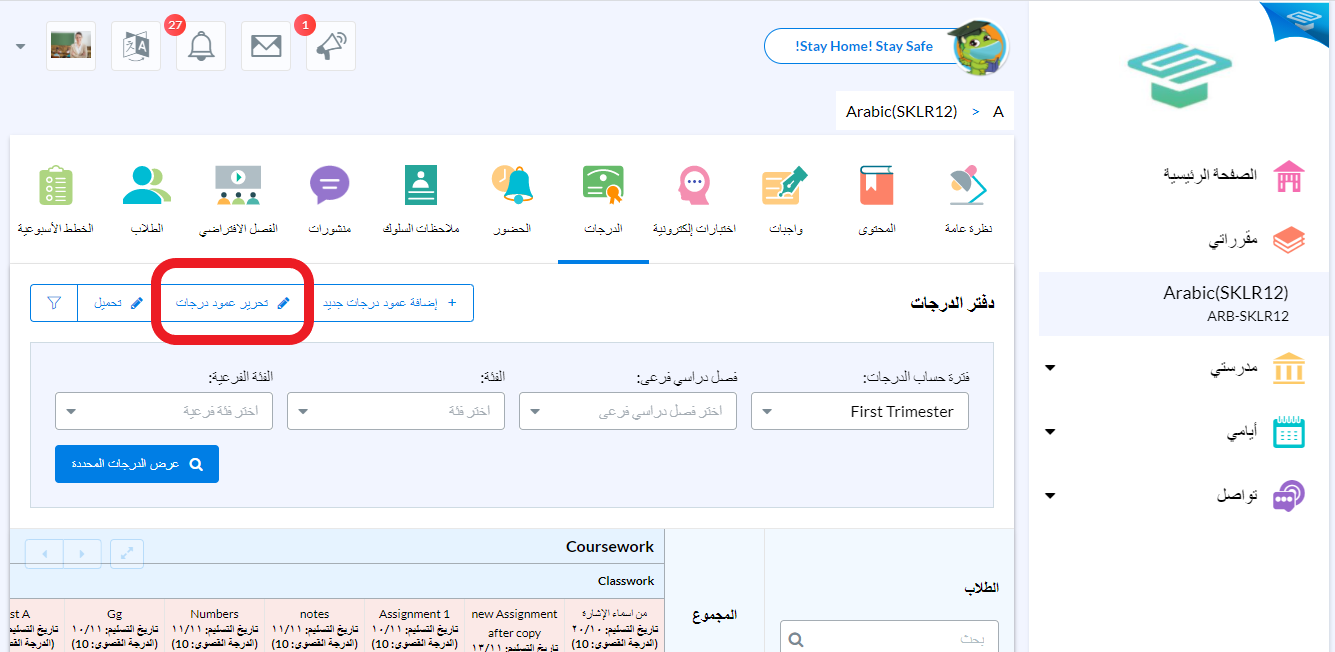Screen dimensions: 1335x652
Task: Click the Classwork subheader
Action: (x=626, y=581)
